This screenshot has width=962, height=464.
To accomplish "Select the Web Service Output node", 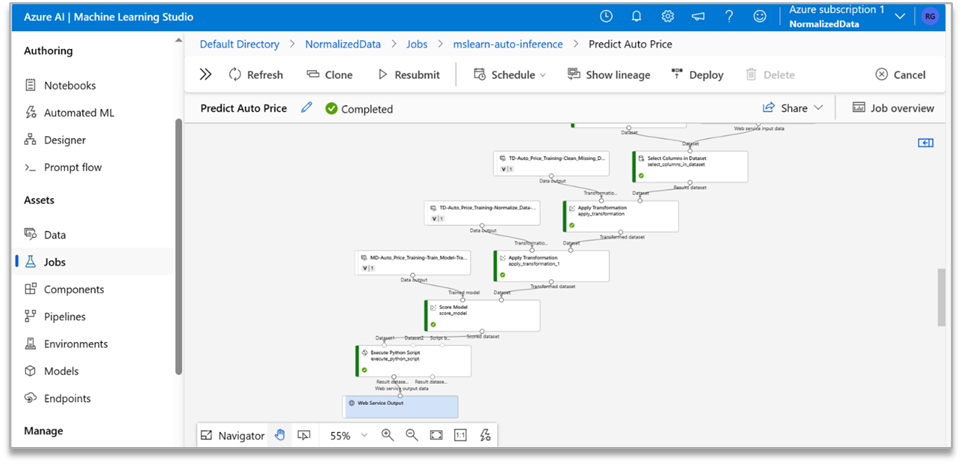I will (400, 407).
